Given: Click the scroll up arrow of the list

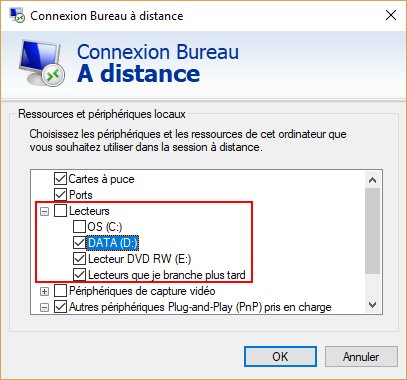Looking at the screenshot, I should (372, 180).
